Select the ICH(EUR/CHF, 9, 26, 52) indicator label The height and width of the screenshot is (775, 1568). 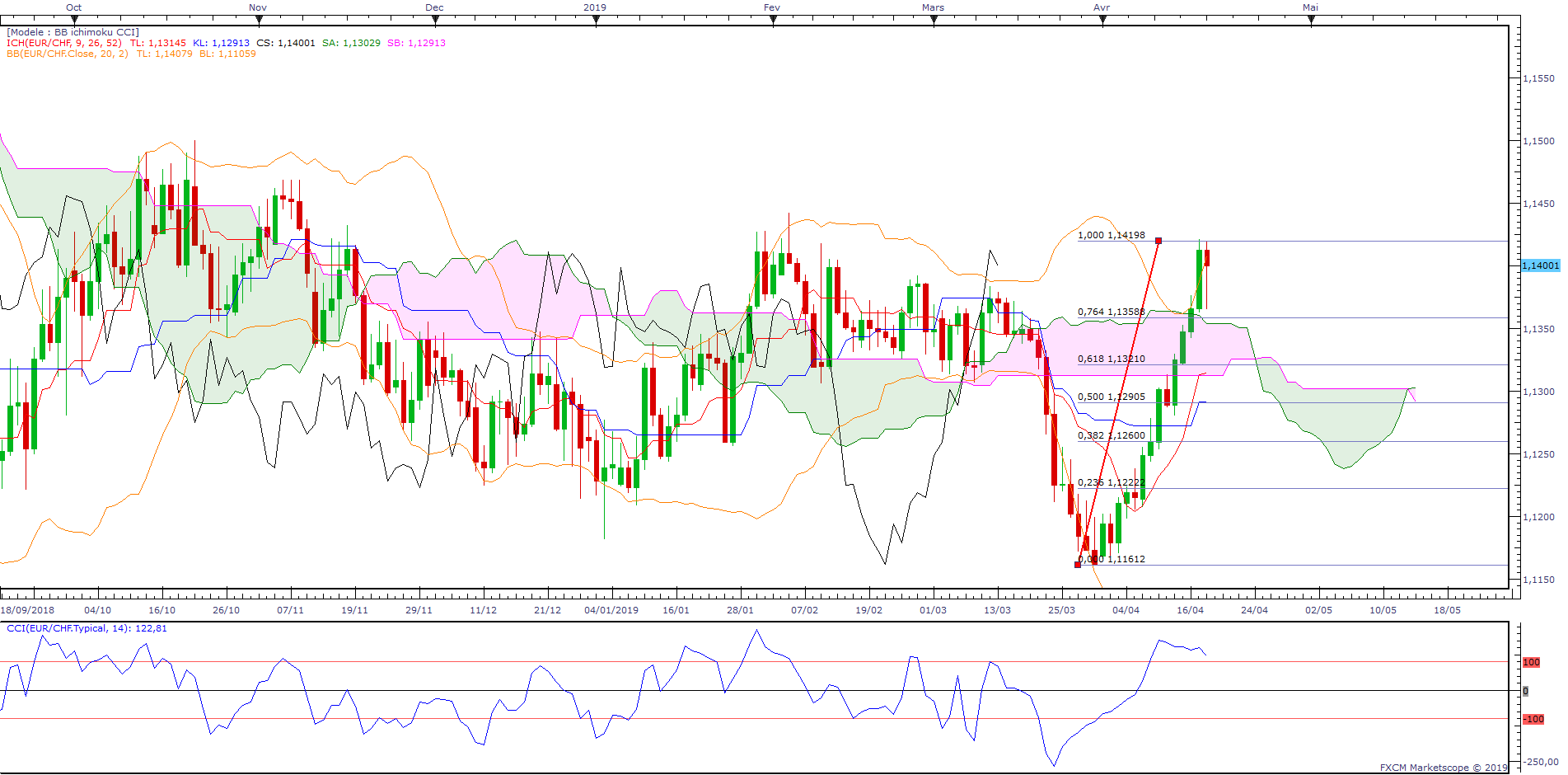tap(64, 43)
